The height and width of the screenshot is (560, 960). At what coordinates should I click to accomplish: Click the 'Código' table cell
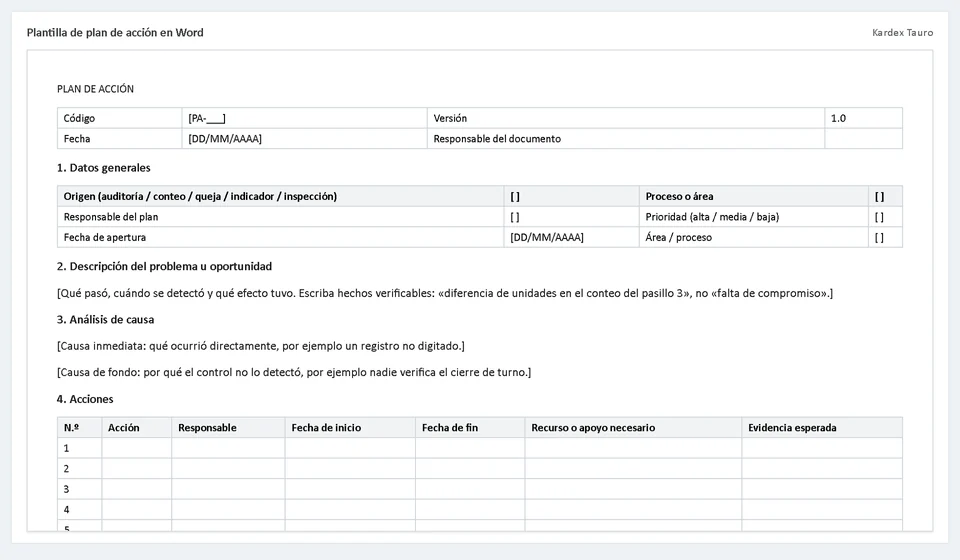(x=119, y=118)
